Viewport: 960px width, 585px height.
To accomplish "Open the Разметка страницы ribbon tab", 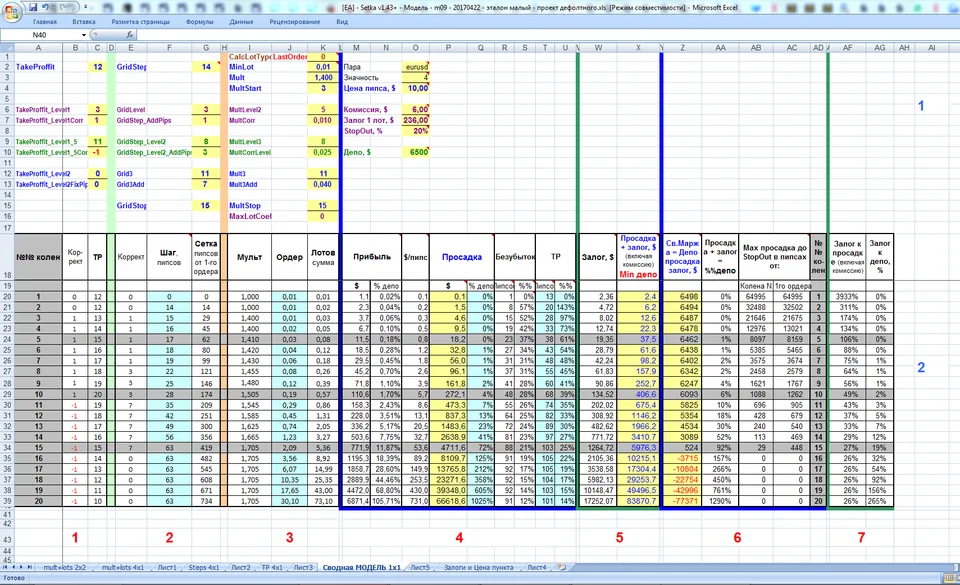I will 140,21.
